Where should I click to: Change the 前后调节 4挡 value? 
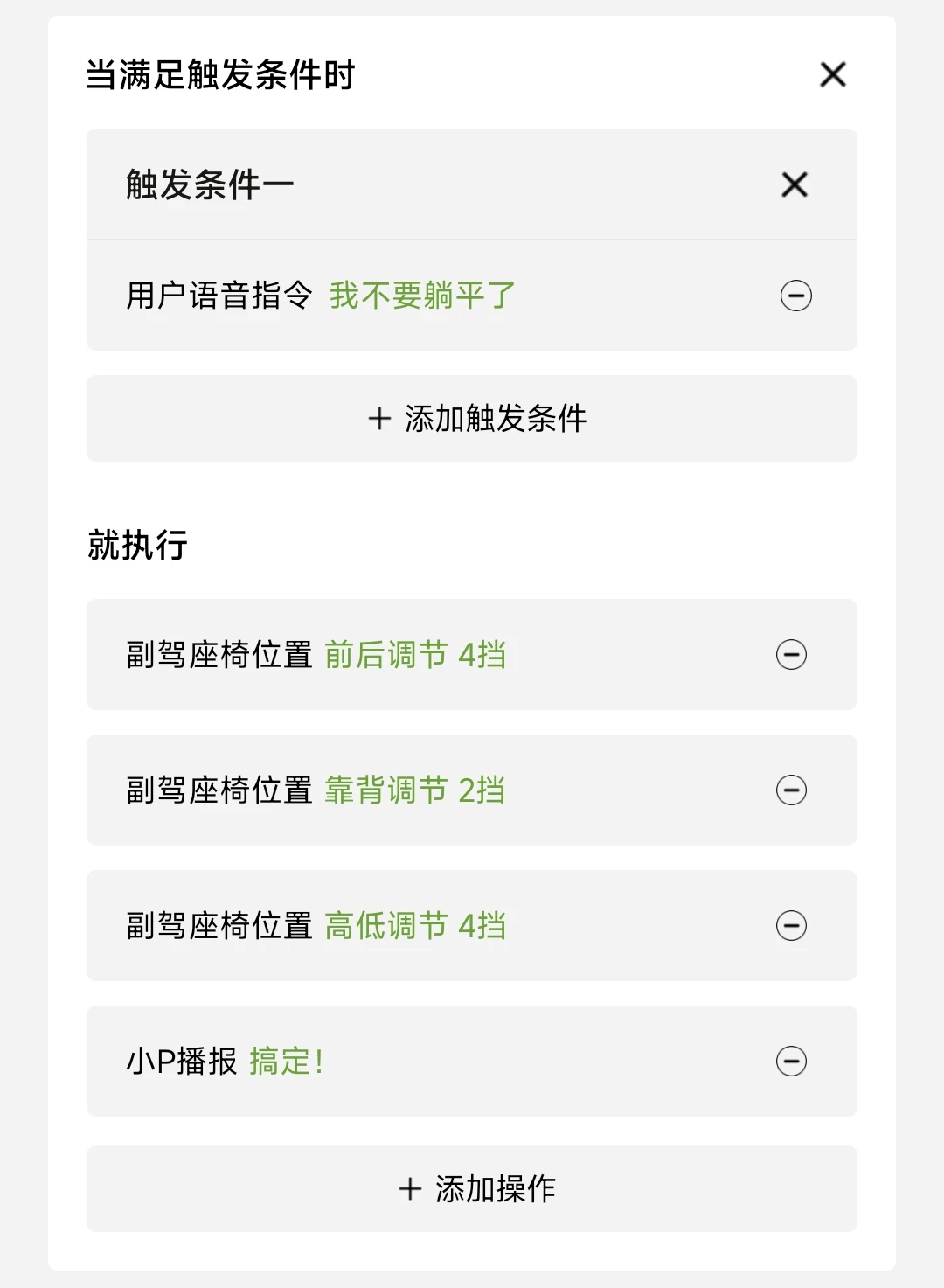(x=415, y=654)
